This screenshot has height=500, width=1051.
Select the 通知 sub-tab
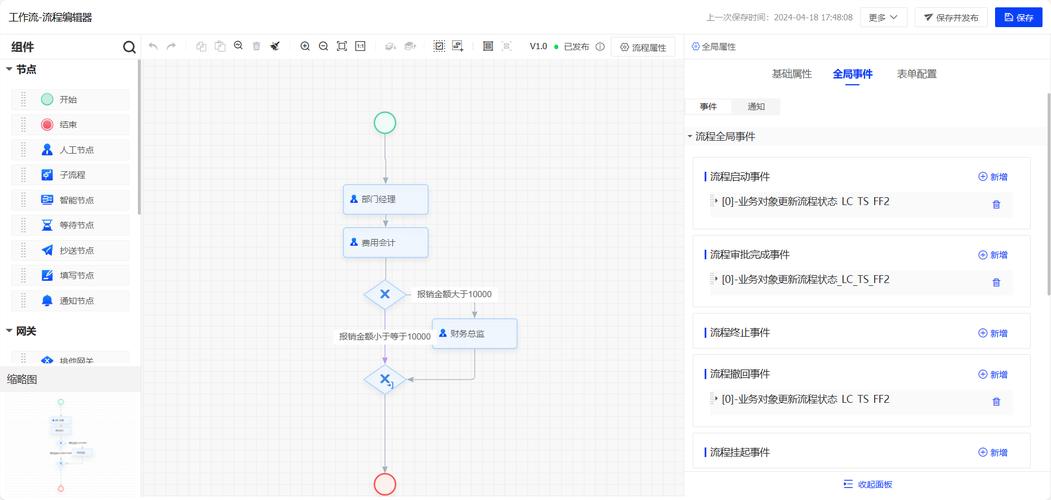tap(756, 107)
